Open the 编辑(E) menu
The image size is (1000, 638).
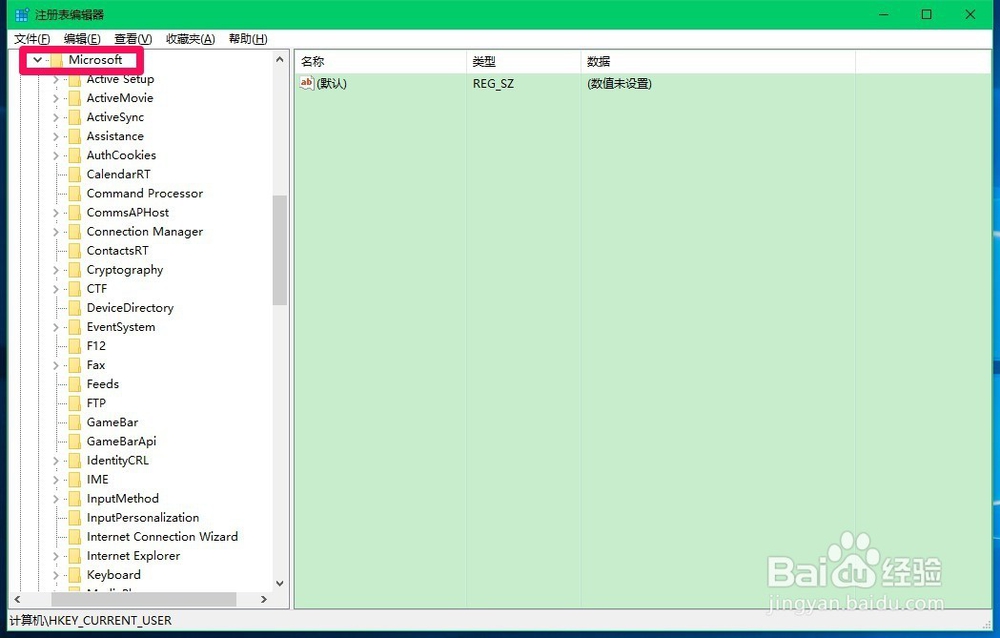pyautogui.click(x=82, y=39)
